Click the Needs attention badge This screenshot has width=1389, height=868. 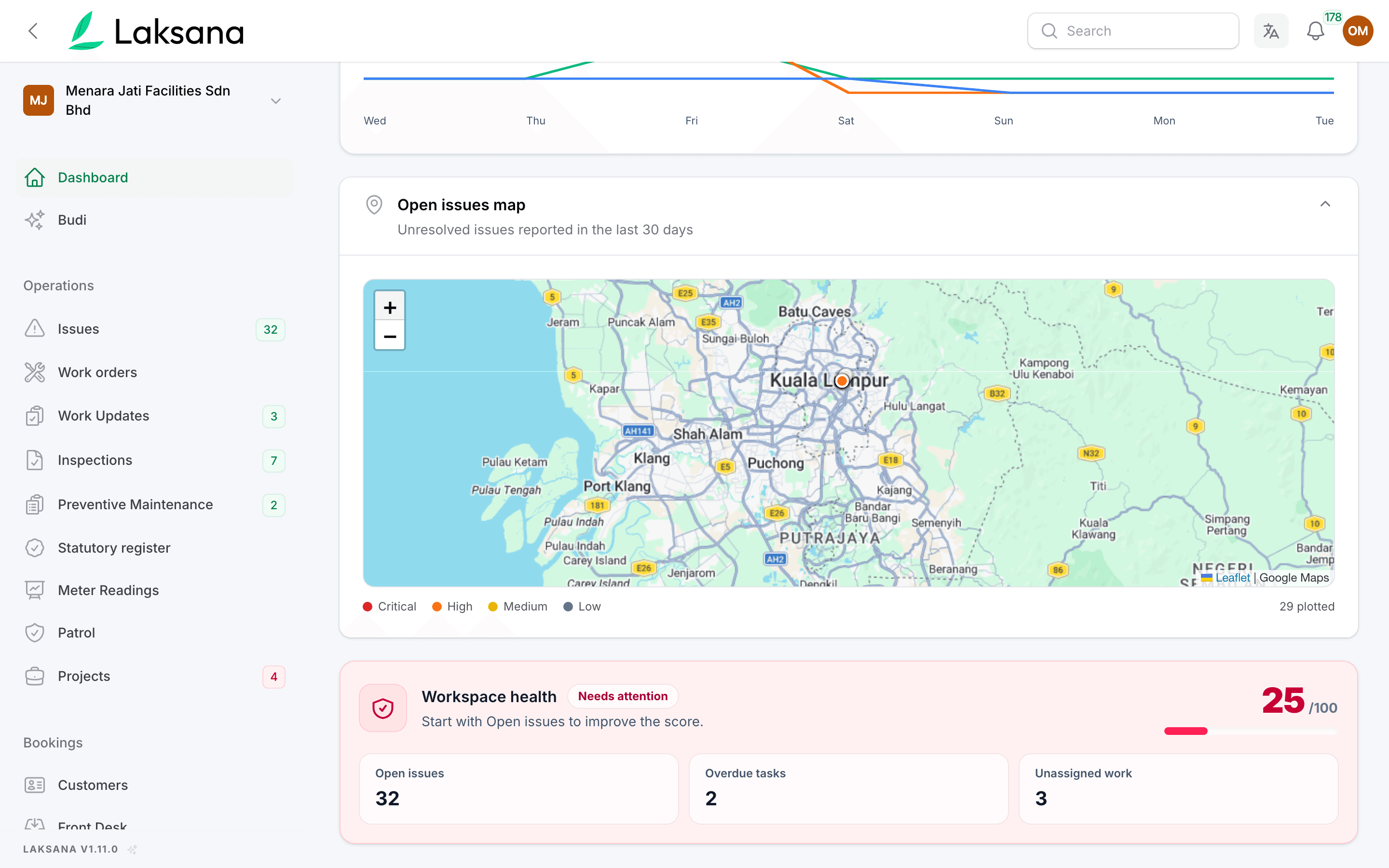coord(623,696)
